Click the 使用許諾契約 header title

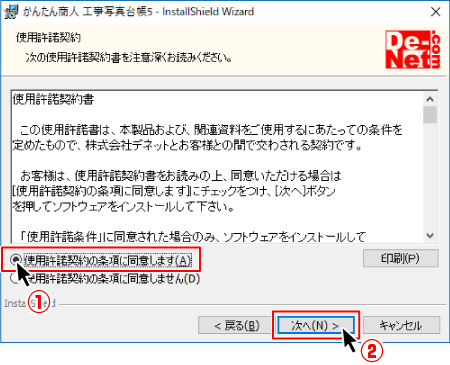(48, 38)
